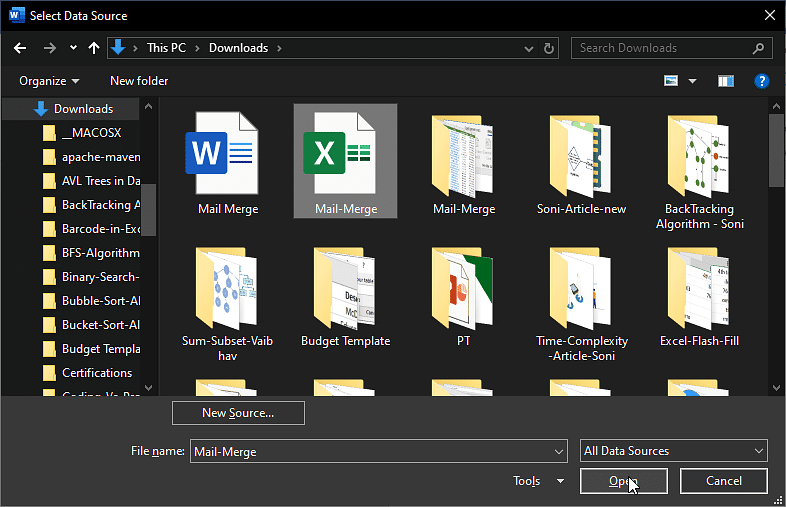786x507 pixels.
Task: Create a New folder
Action: (x=139, y=81)
